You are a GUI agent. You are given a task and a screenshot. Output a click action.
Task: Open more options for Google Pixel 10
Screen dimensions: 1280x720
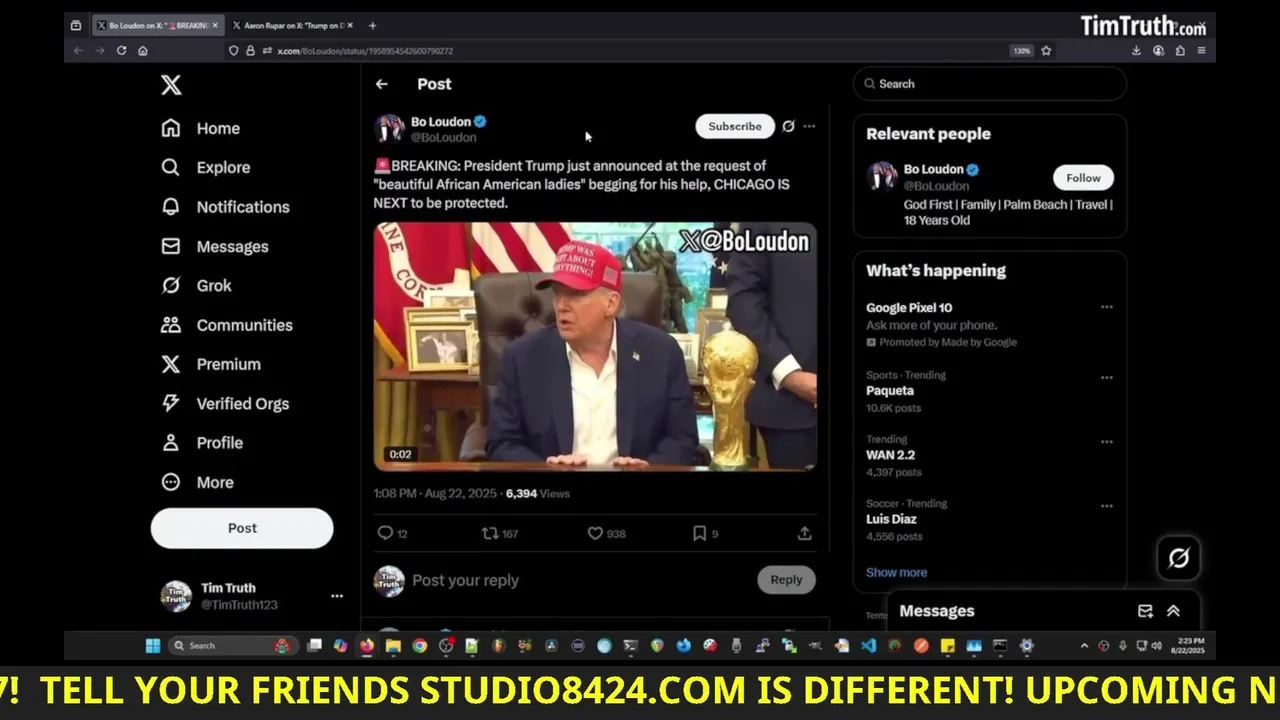click(1106, 308)
